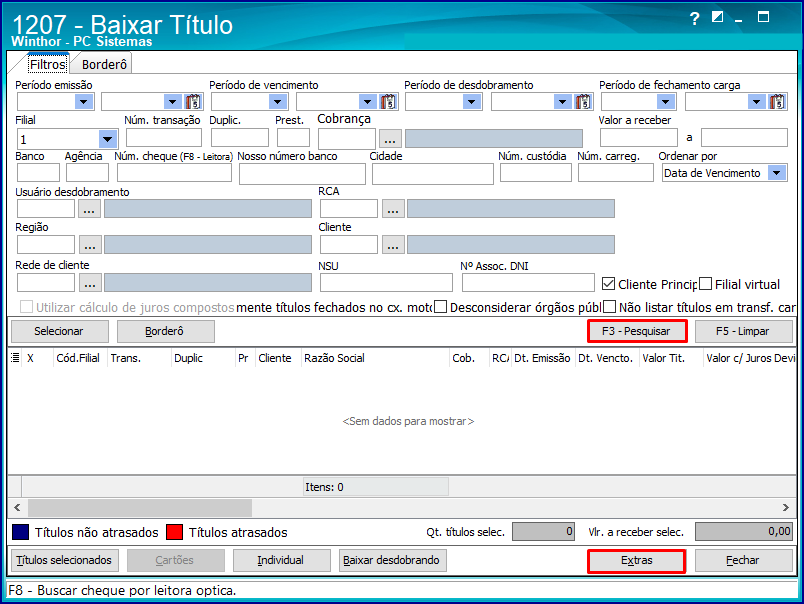
Task: Click the Extras button
Action: 637,560
